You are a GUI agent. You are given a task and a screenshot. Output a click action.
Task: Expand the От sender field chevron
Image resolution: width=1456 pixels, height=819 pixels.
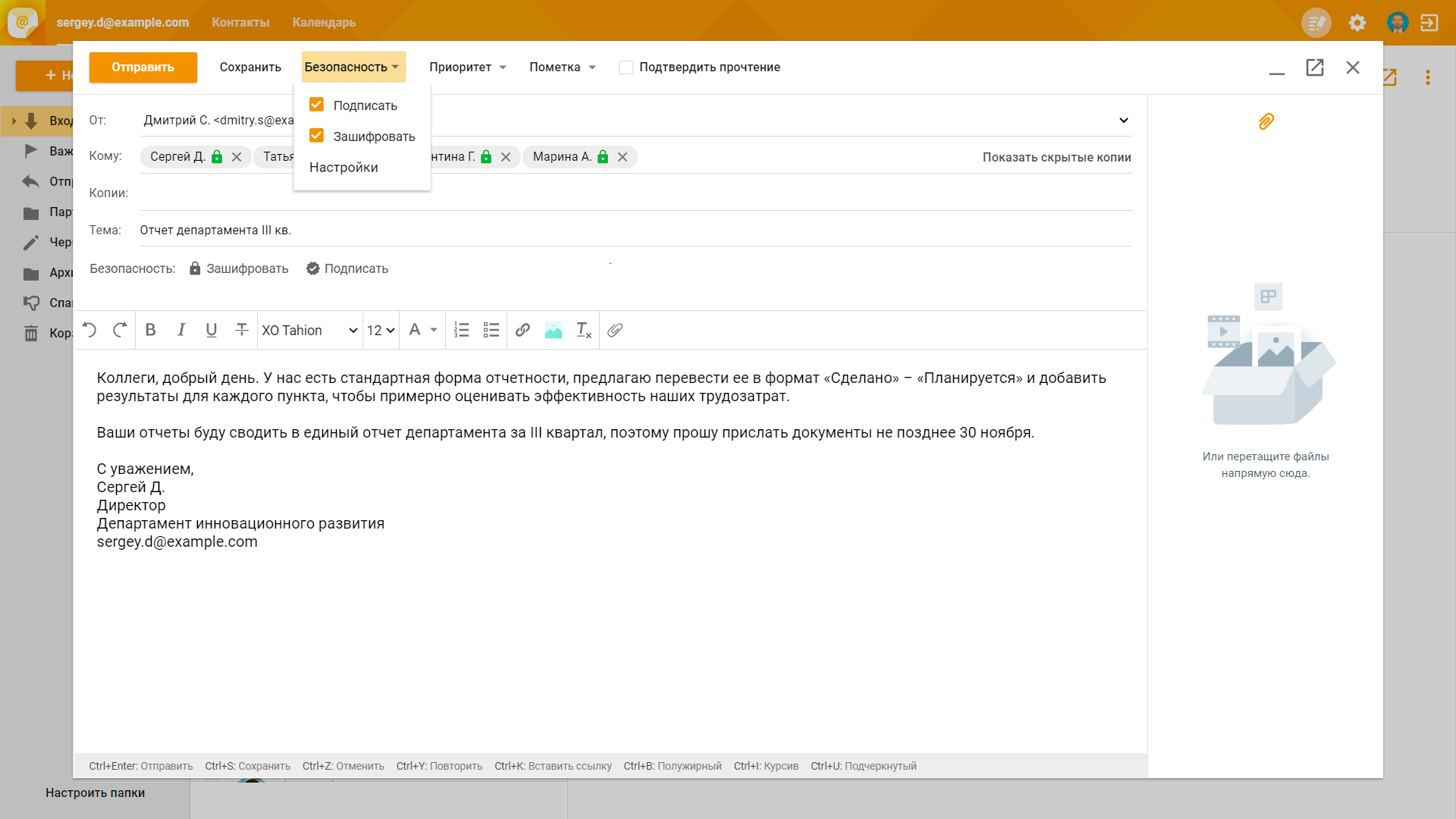point(1124,120)
